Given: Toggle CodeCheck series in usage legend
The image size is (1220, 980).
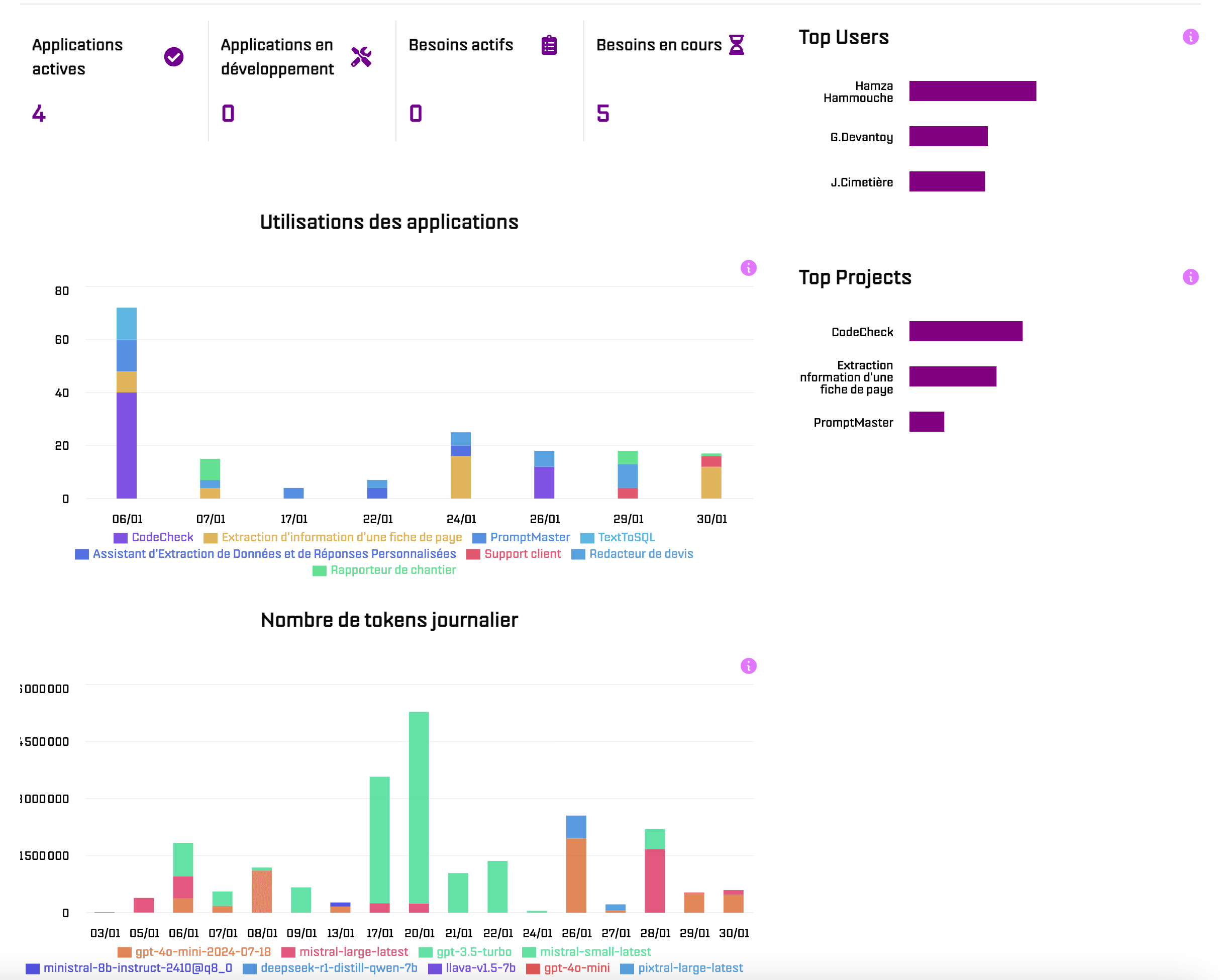Looking at the screenshot, I should pyautogui.click(x=162, y=538).
